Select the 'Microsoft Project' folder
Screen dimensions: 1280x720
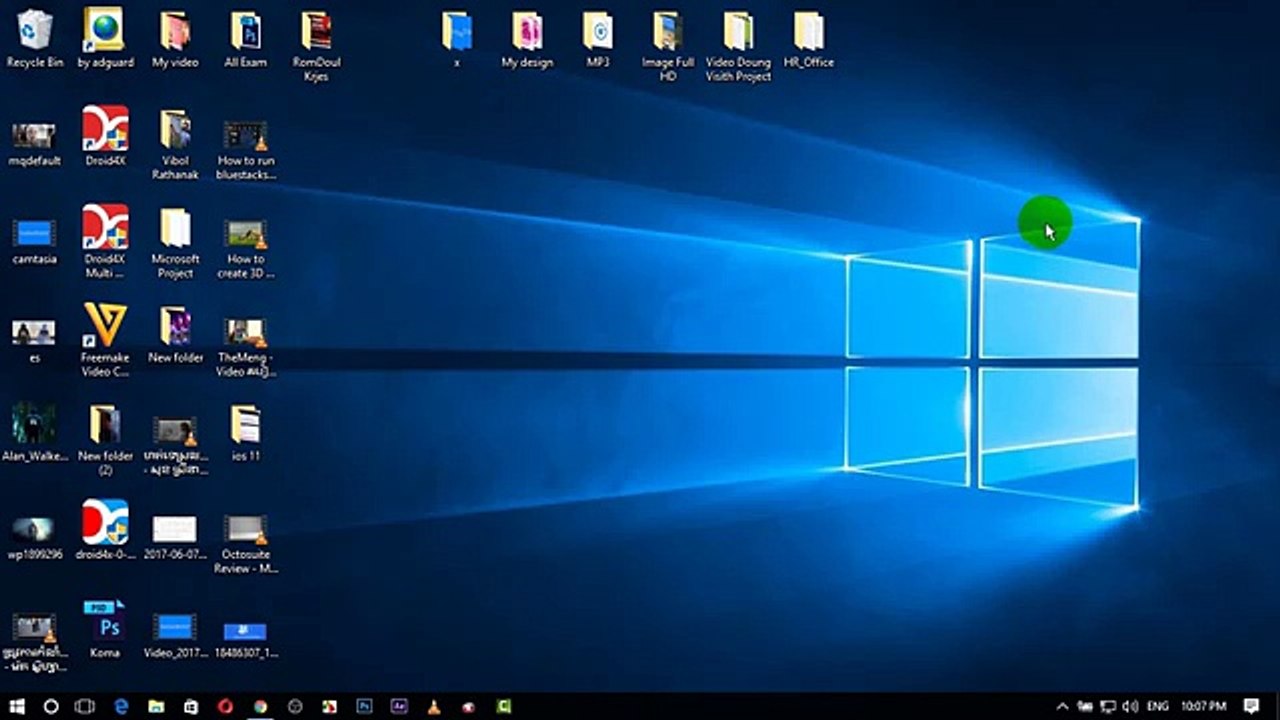tap(175, 243)
